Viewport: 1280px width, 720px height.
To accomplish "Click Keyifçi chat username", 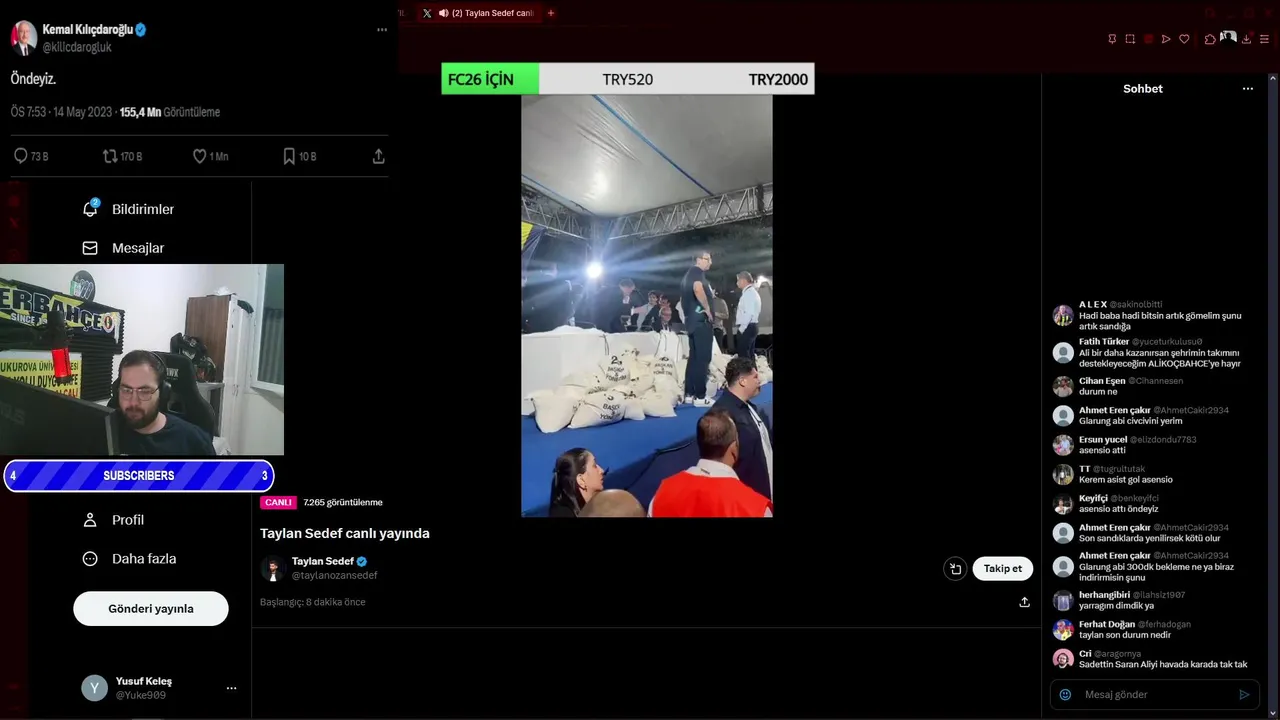I will pos(1093,498).
